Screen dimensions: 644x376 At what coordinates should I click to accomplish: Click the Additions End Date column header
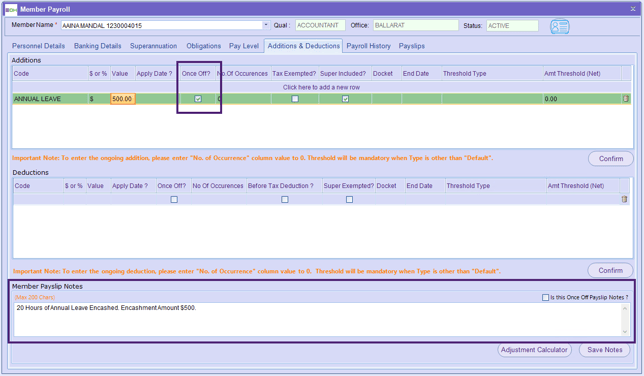click(421, 74)
